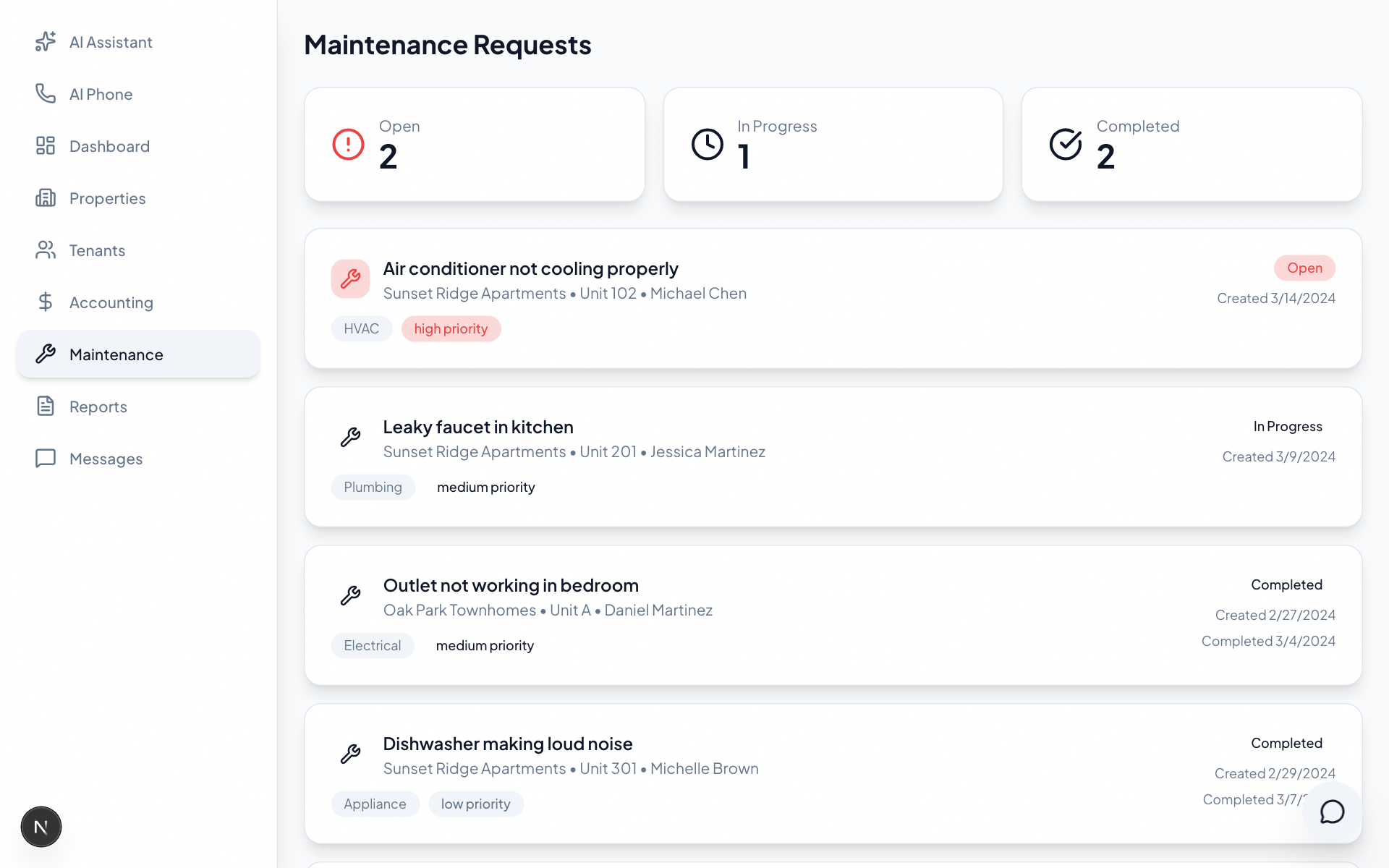Open 'Leaky faucet in kitchen' request
This screenshot has width=1389, height=868.
[x=478, y=427]
